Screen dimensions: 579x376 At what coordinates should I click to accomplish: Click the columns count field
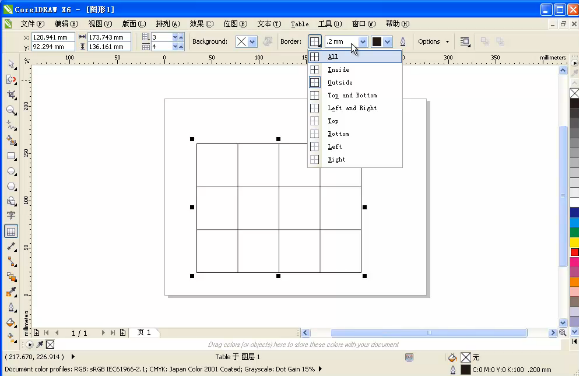(162, 47)
